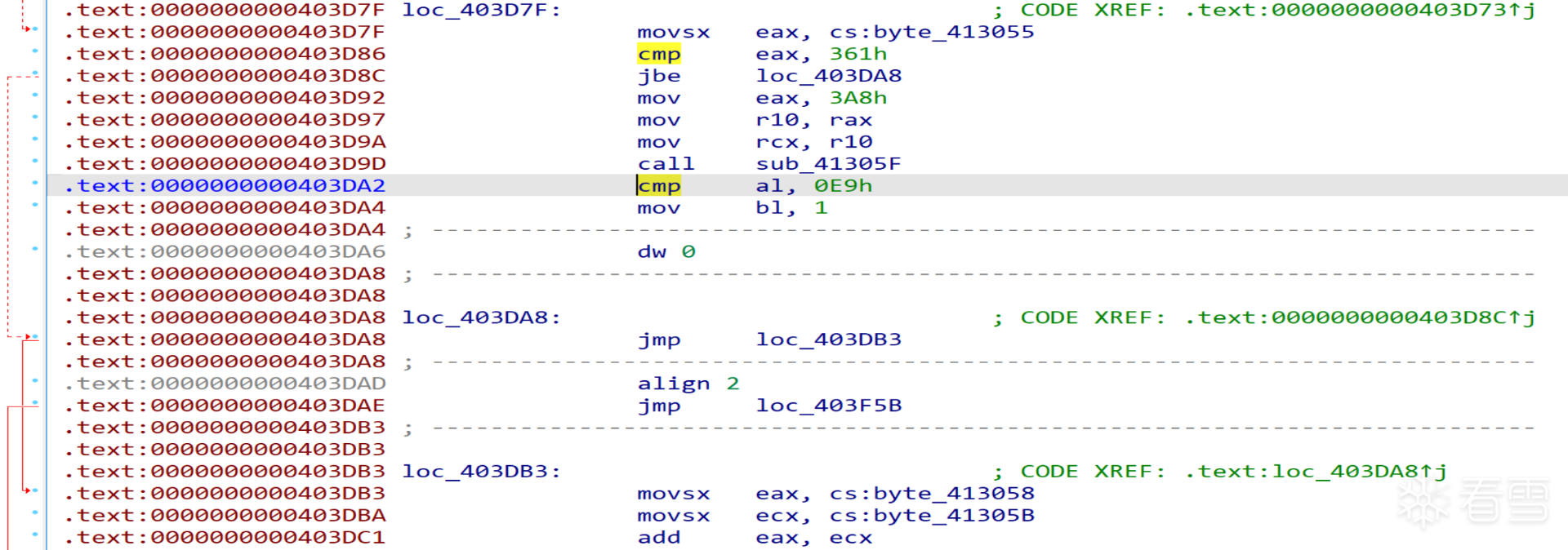This screenshot has height=550, width=1568.
Task: Click address .text:0000000000403DA6
Action: coord(225,252)
